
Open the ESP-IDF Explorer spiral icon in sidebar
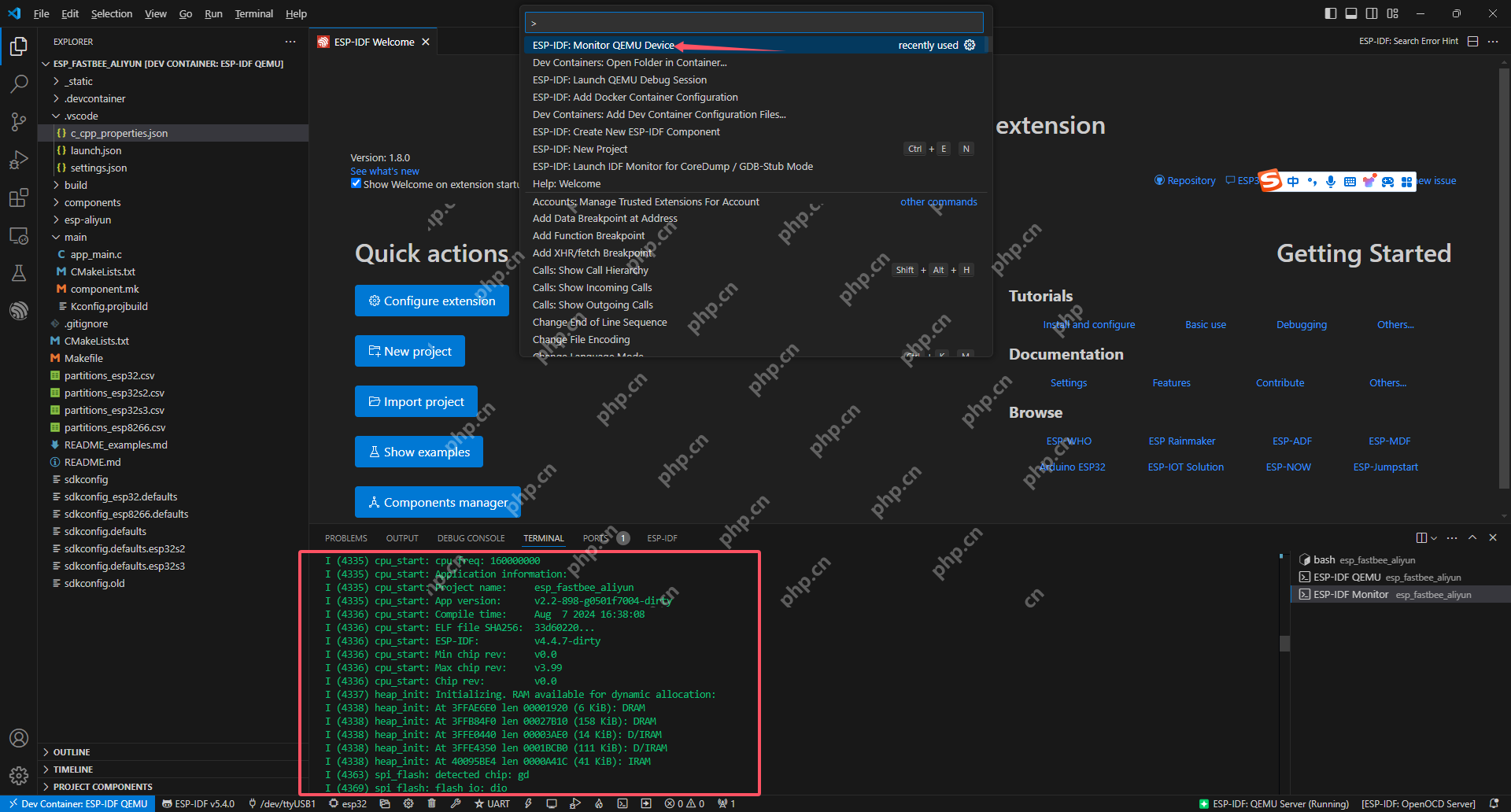tap(19, 309)
